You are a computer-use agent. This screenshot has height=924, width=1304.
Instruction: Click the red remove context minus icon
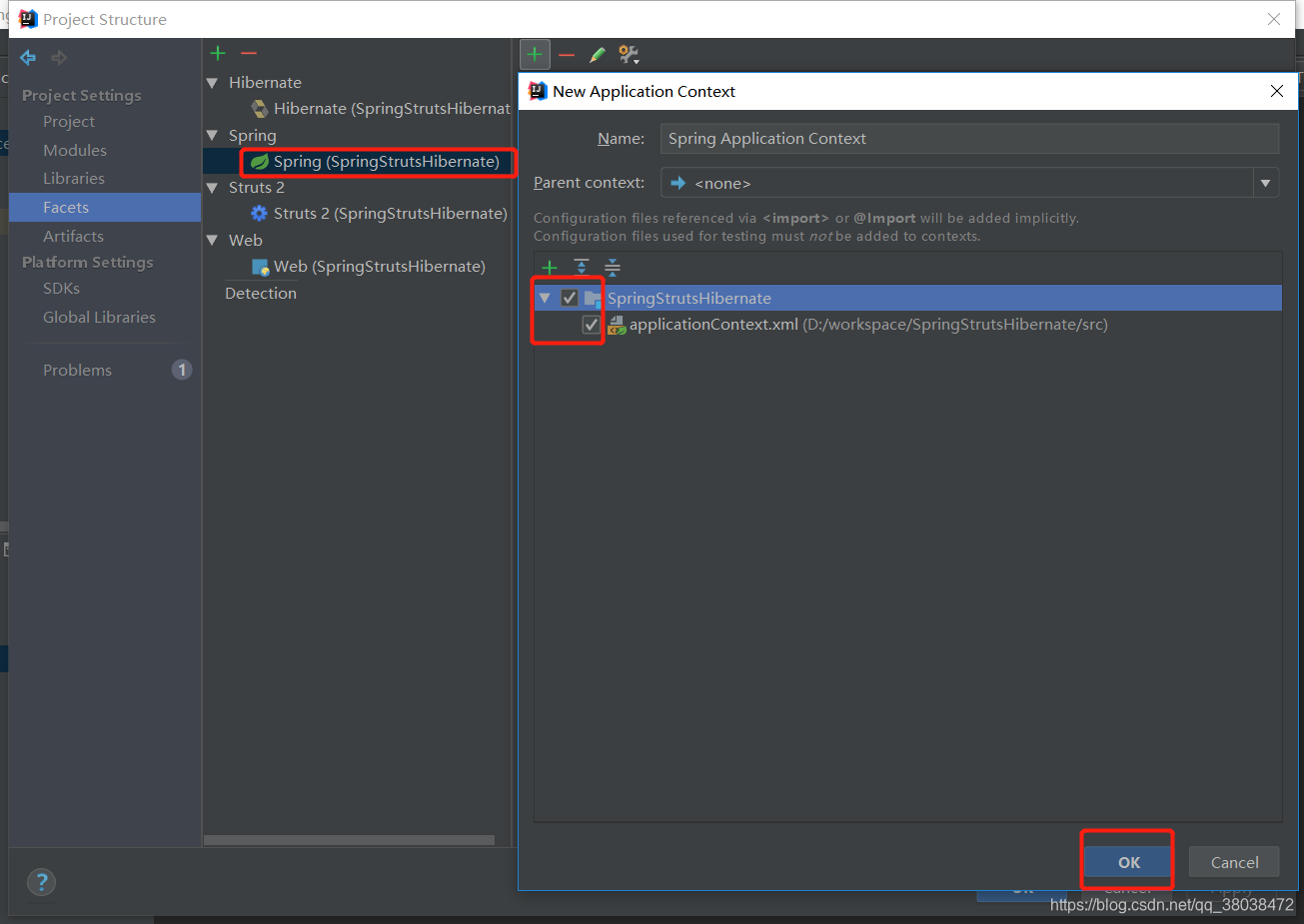[x=567, y=55]
